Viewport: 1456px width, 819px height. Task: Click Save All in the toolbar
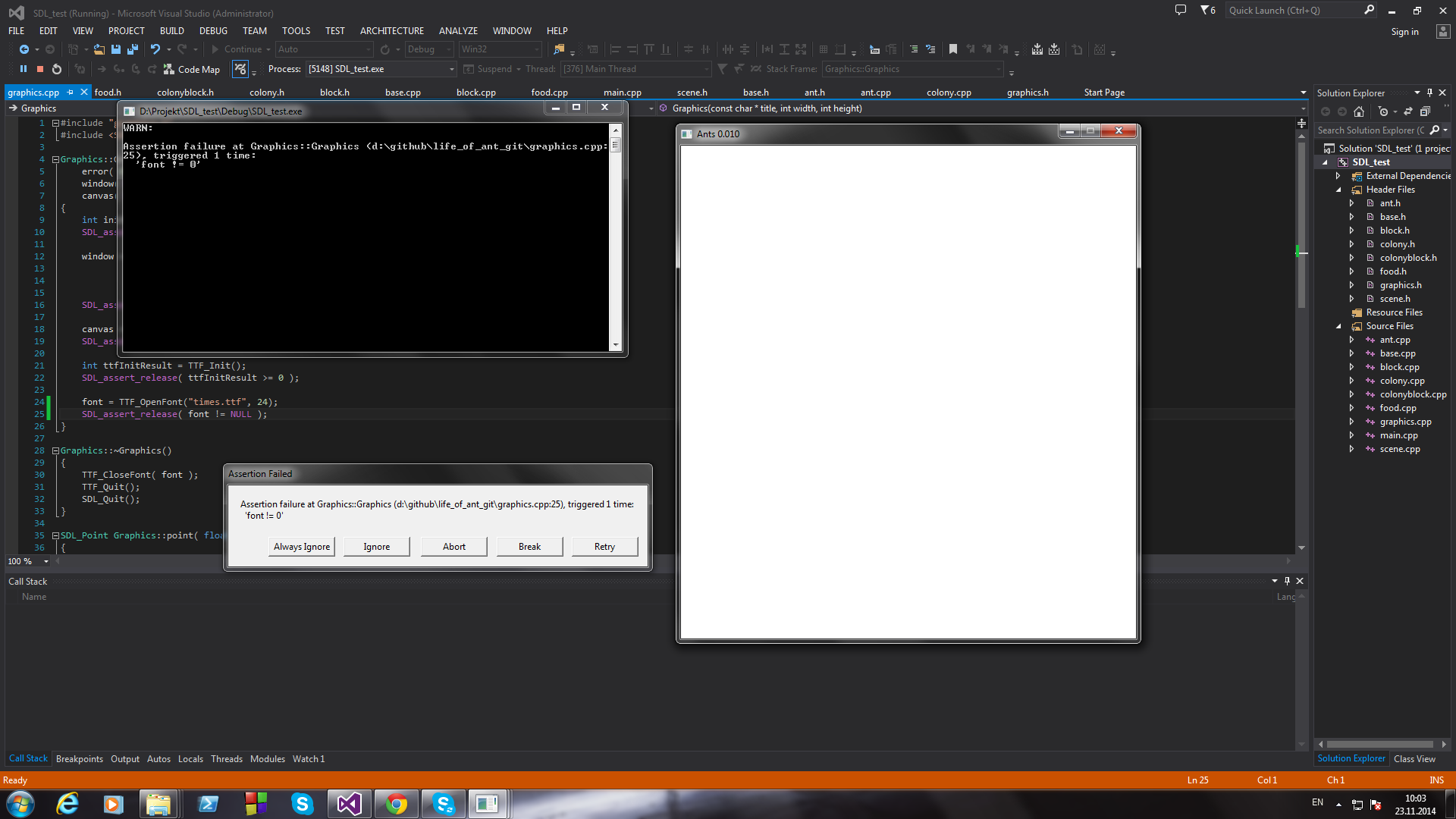133,49
